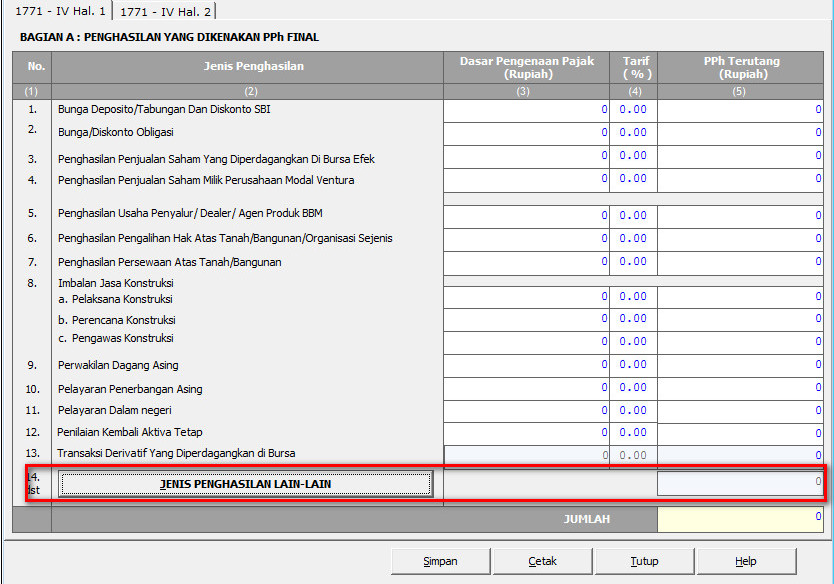
Task: Switch to the 1771 - IV Hal. 2 tab
Action: [x=165, y=11]
